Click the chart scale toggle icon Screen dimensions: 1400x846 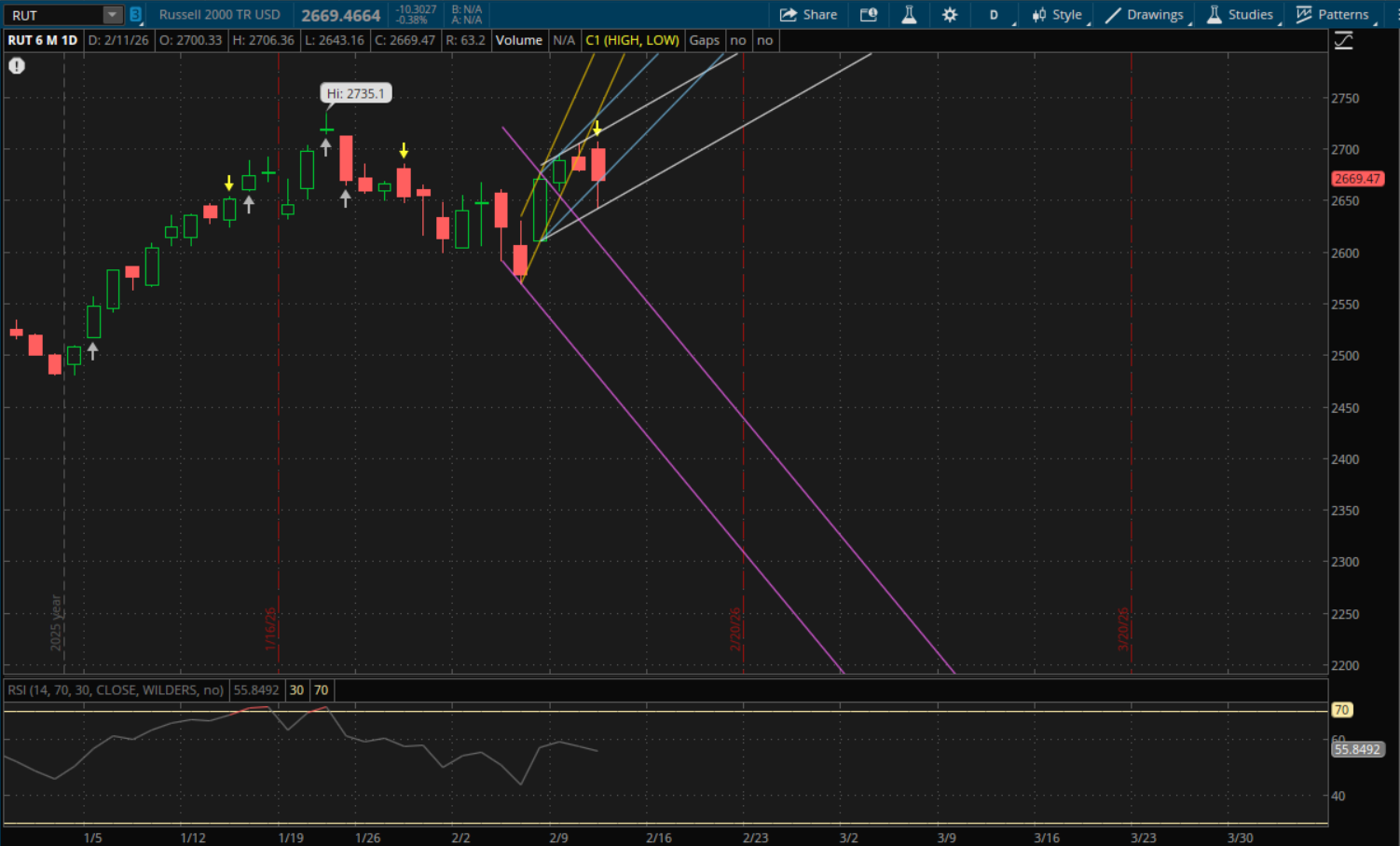(1343, 41)
